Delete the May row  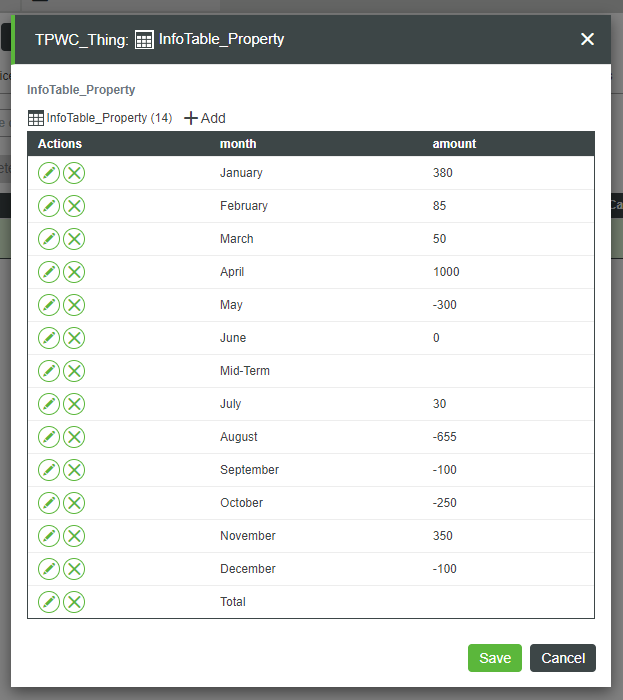point(74,305)
